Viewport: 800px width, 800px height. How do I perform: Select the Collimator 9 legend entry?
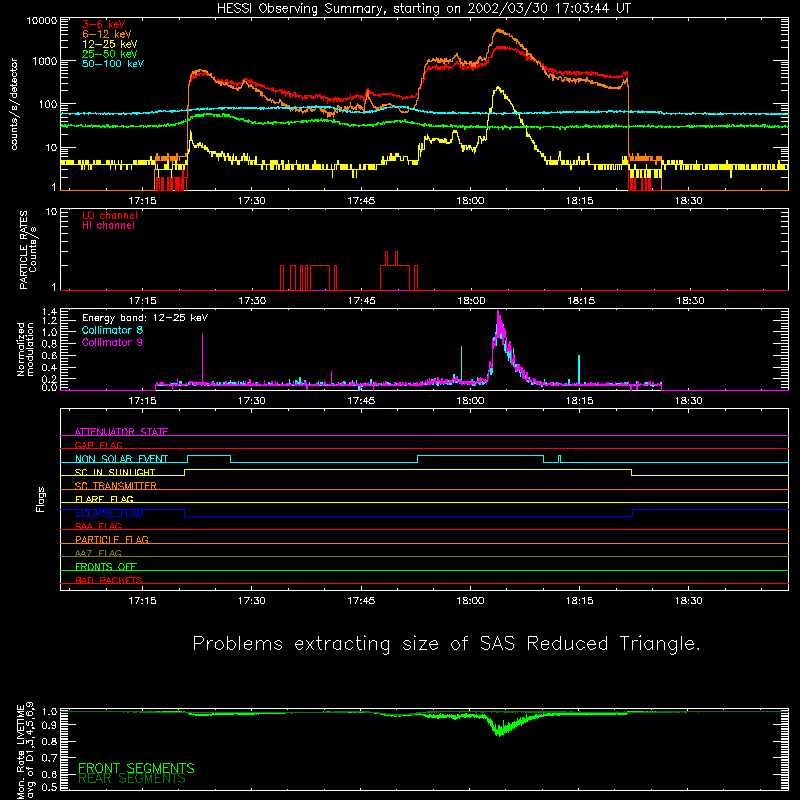point(112,342)
